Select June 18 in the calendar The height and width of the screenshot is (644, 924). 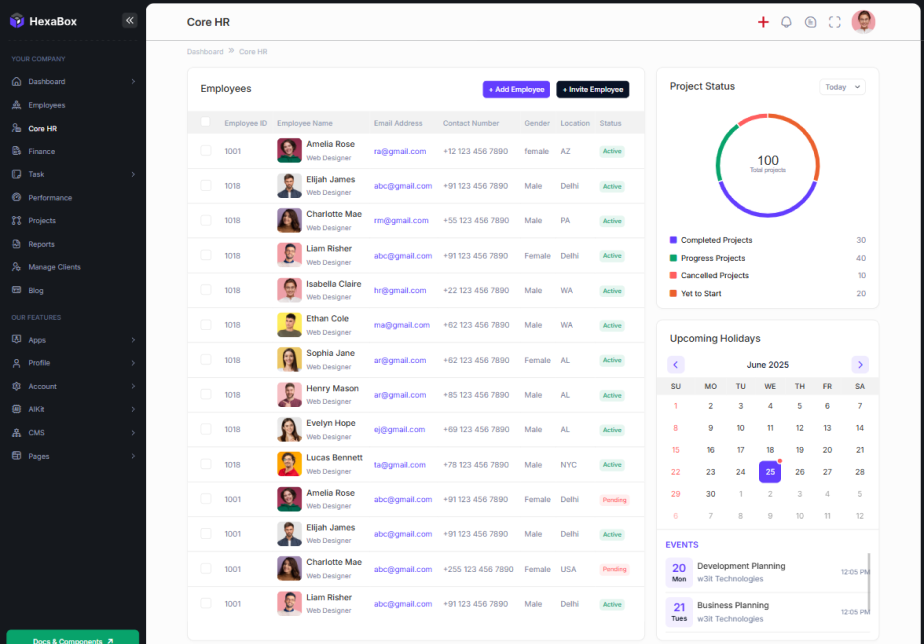point(769,450)
